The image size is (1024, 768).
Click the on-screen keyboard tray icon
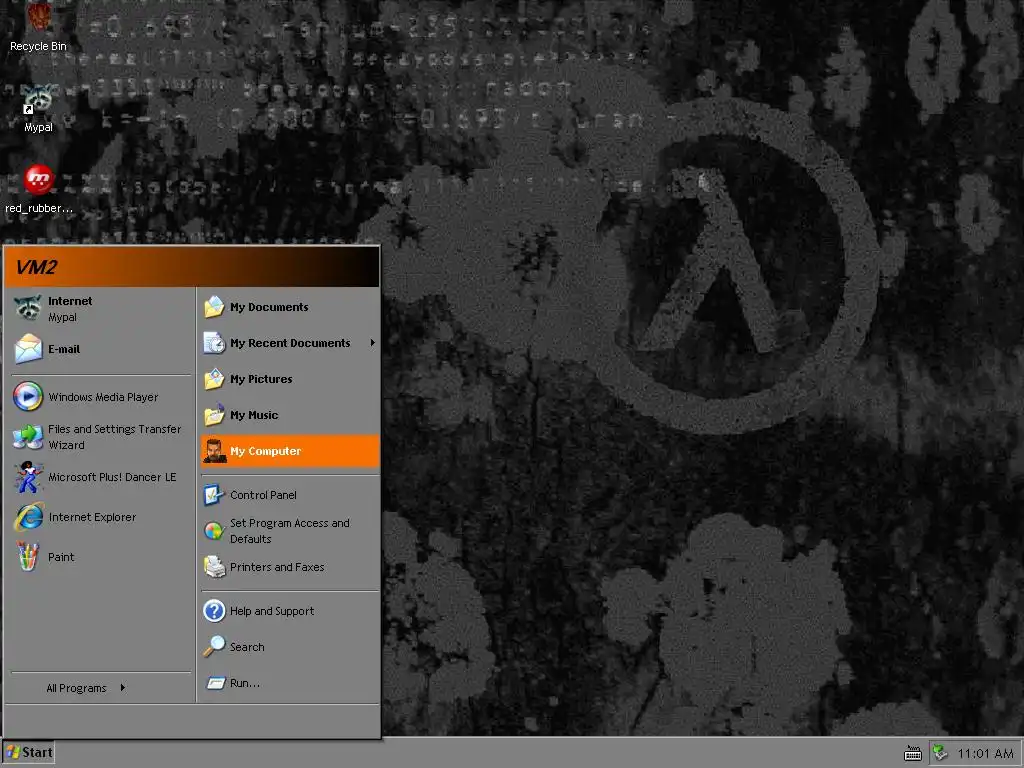[913, 754]
